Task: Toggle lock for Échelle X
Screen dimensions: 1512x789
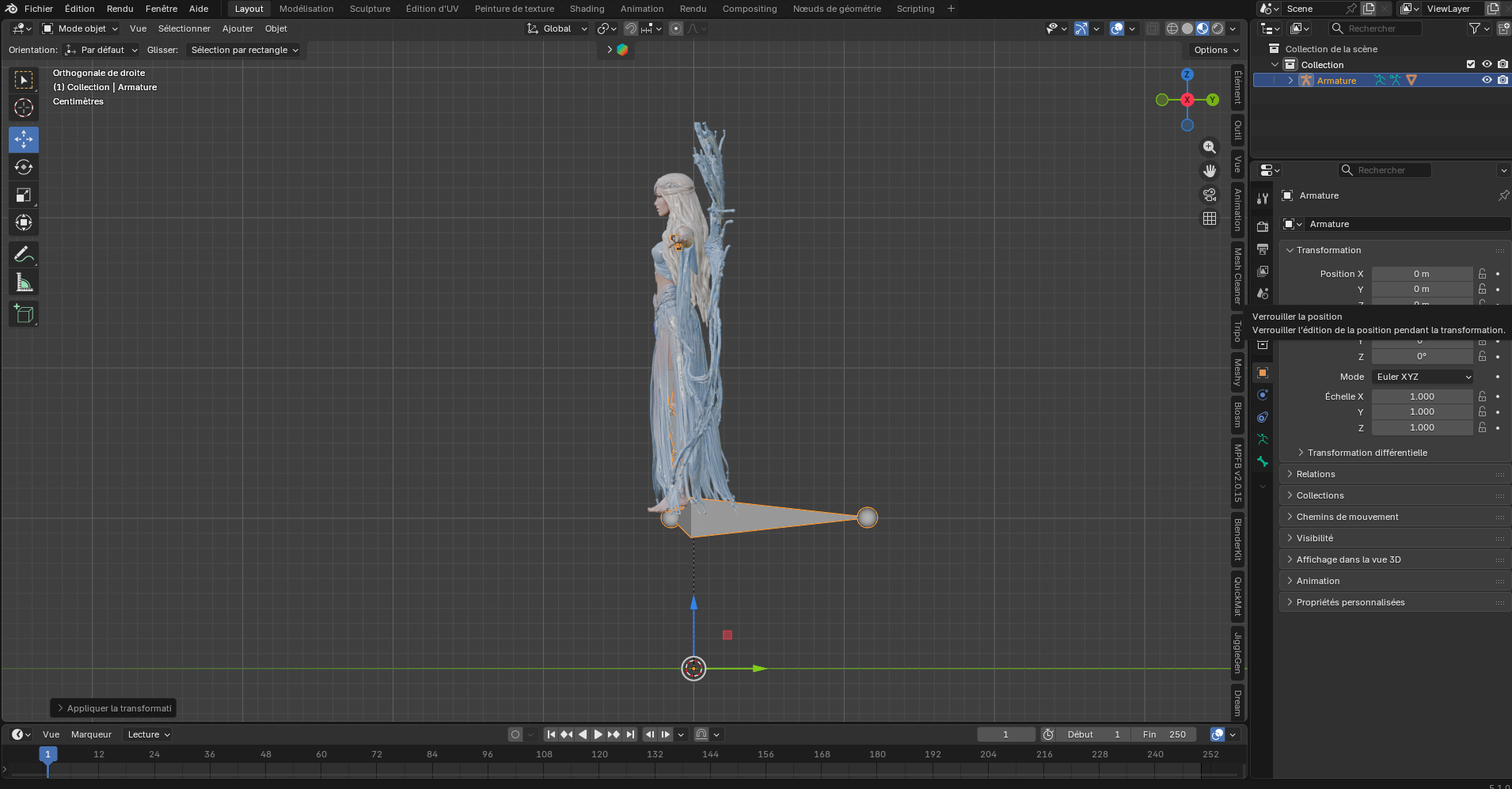Action: pos(1483,396)
